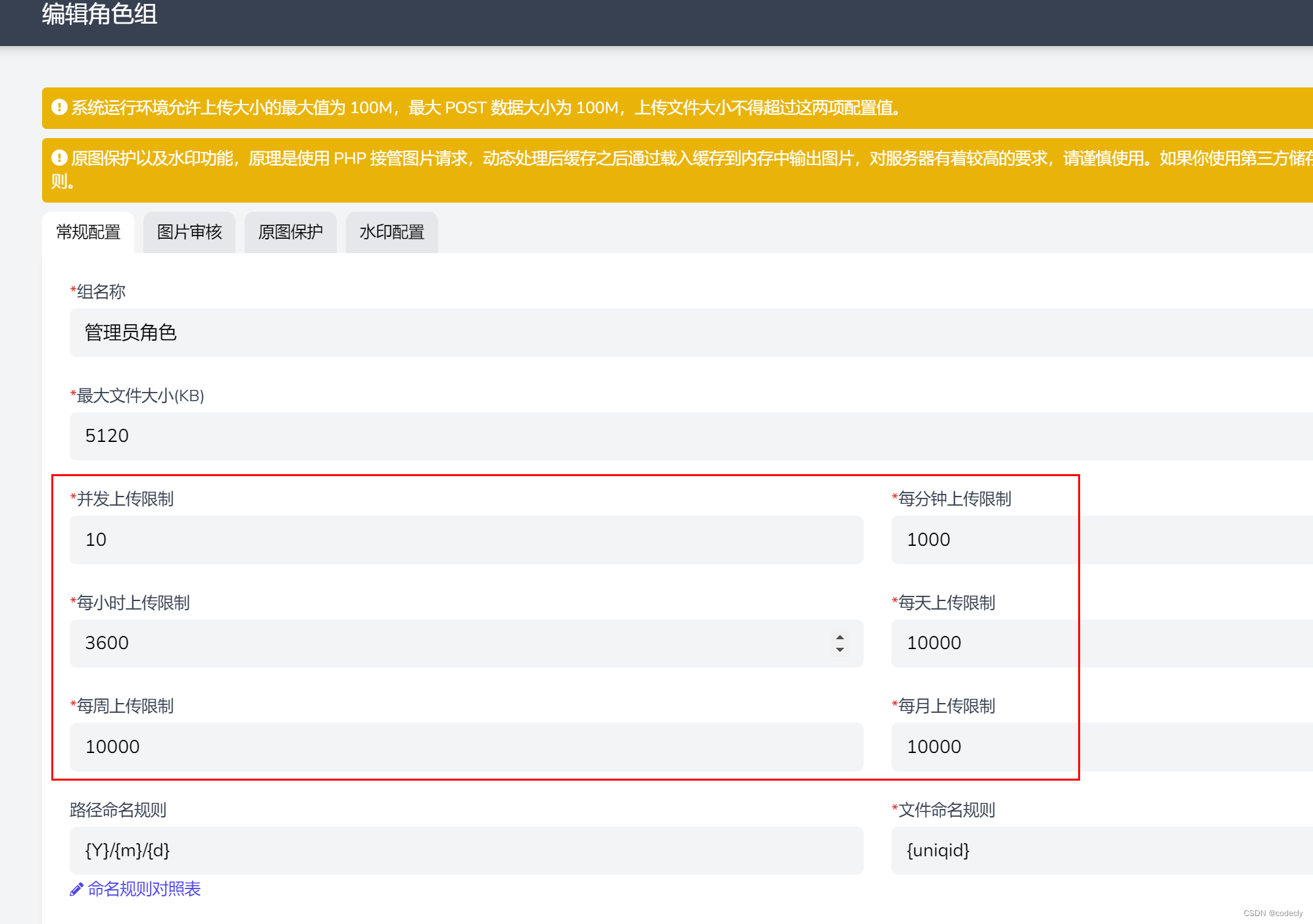Screen dimensions: 1313x924
Task: Focus the 每周上传限制 input field
Action: (466, 747)
